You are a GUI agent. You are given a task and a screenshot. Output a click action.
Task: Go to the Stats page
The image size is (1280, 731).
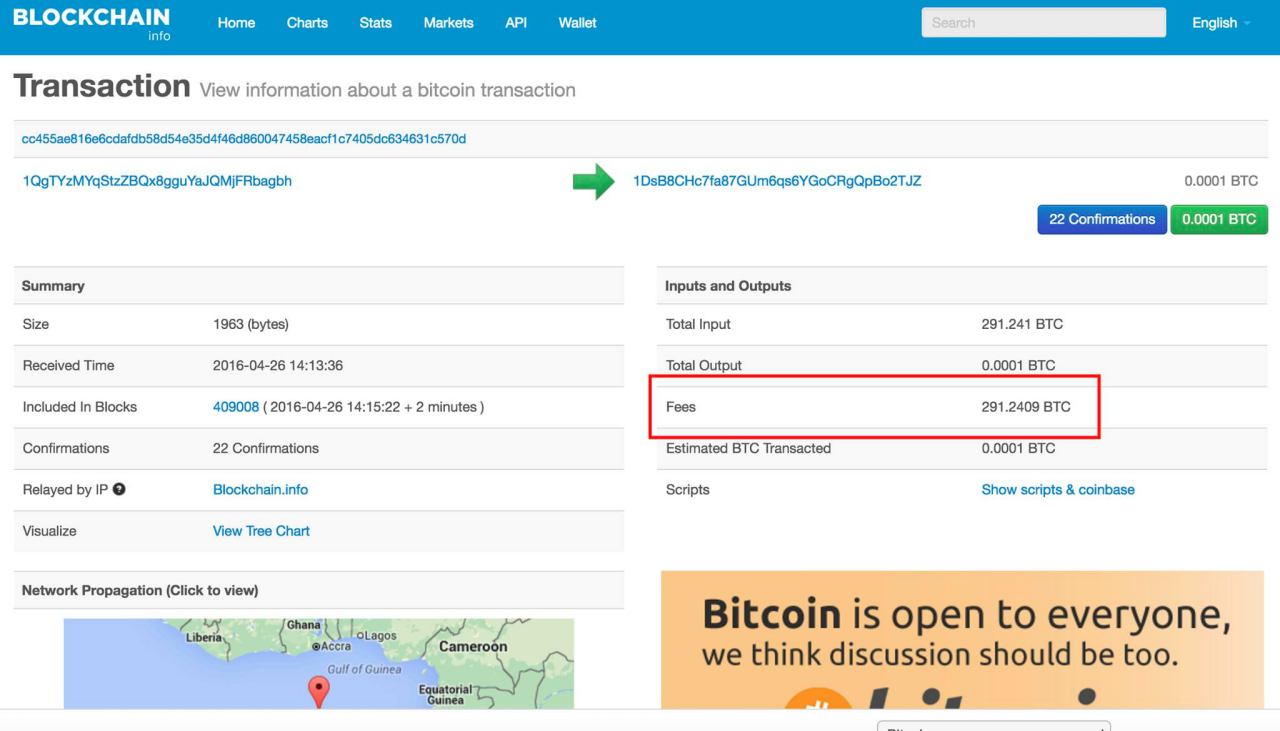click(x=375, y=23)
